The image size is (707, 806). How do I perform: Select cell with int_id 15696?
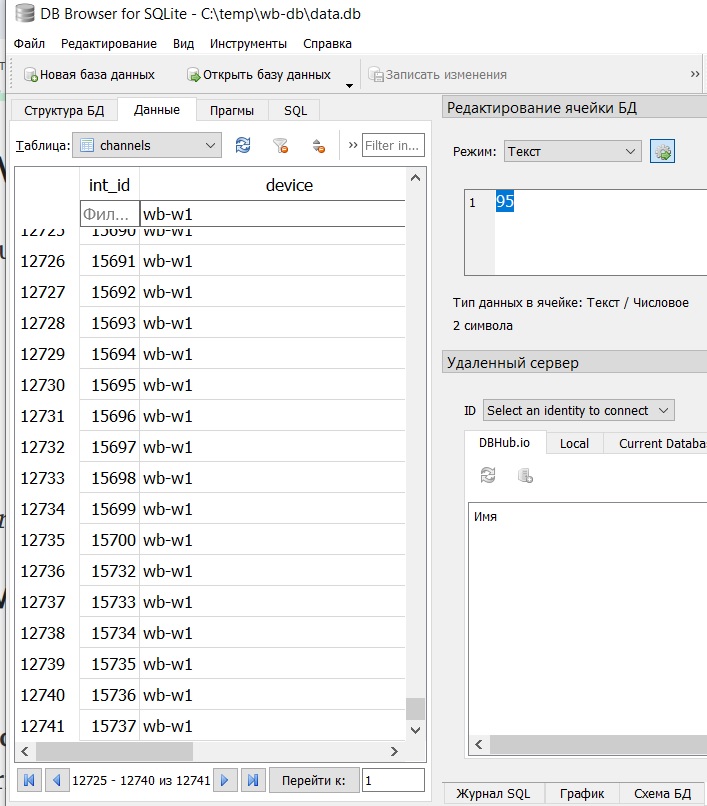[x=110, y=416]
